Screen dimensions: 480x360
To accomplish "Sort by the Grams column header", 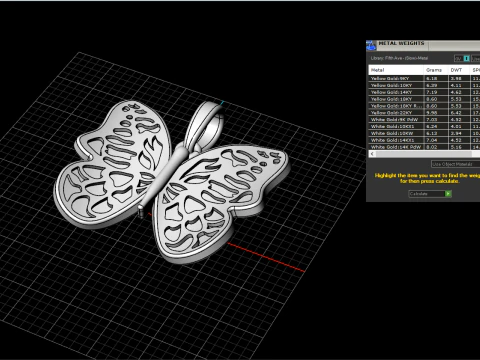I will [436, 70].
